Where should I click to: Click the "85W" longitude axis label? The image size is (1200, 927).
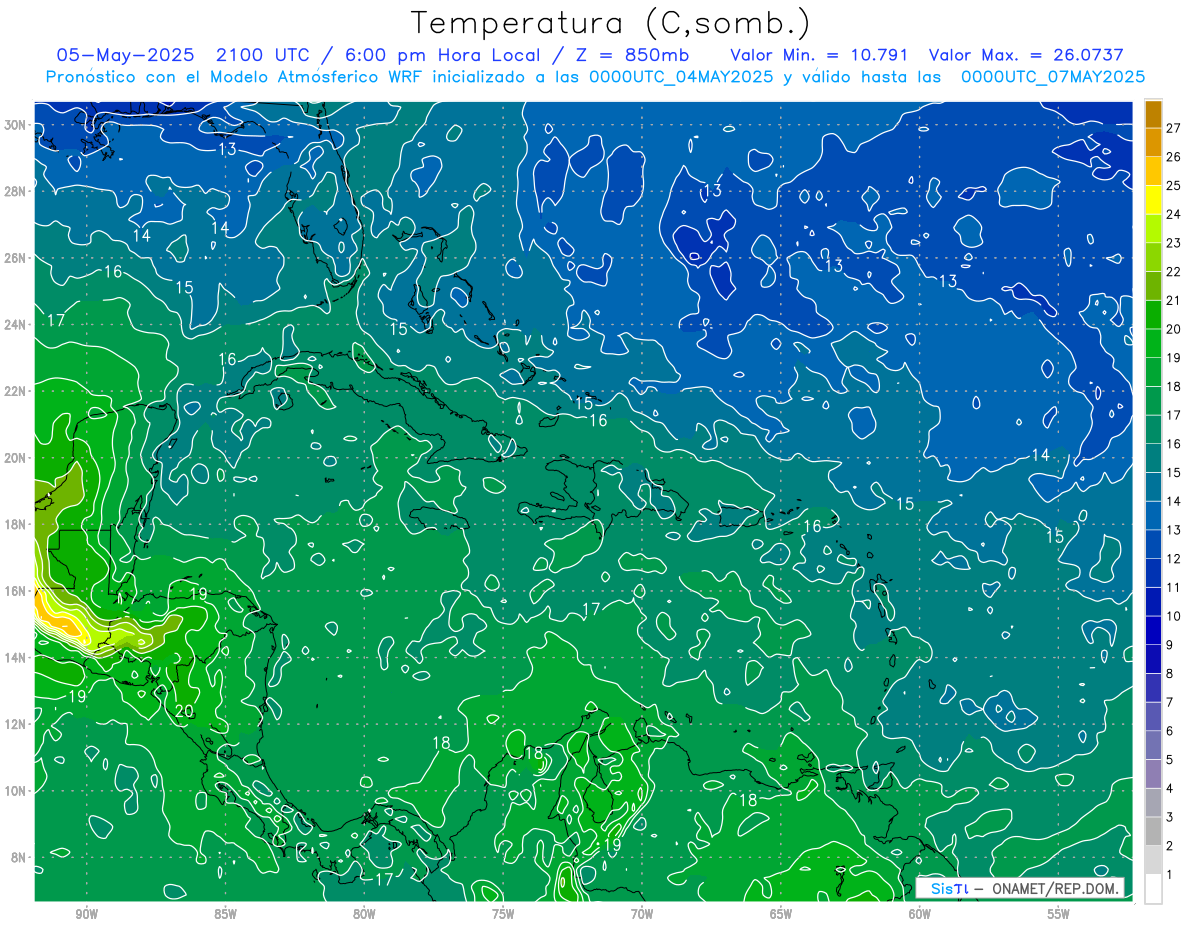[225, 913]
